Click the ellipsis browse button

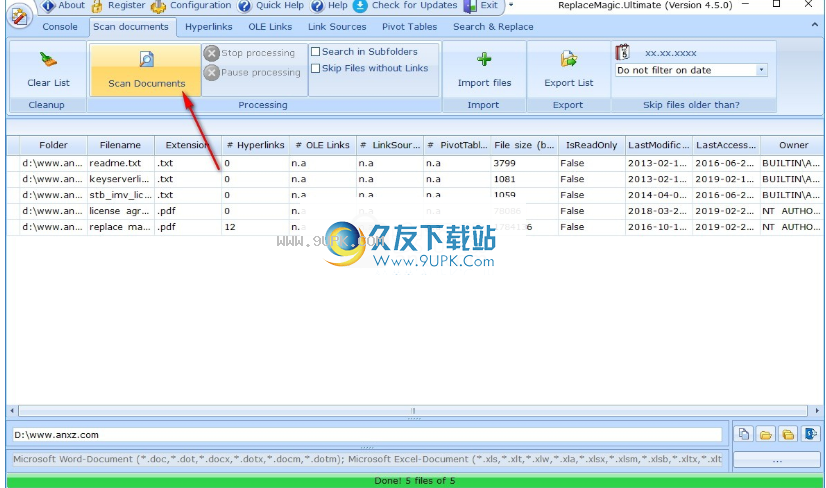tap(777, 460)
